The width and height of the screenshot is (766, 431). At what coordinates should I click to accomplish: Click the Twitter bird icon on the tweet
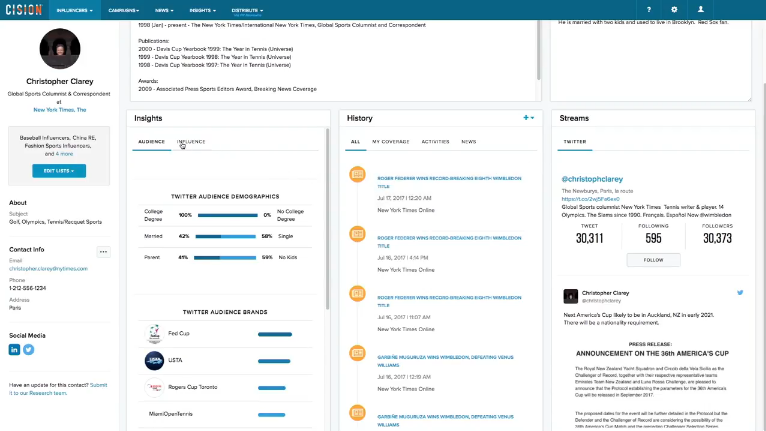coord(740,293)
